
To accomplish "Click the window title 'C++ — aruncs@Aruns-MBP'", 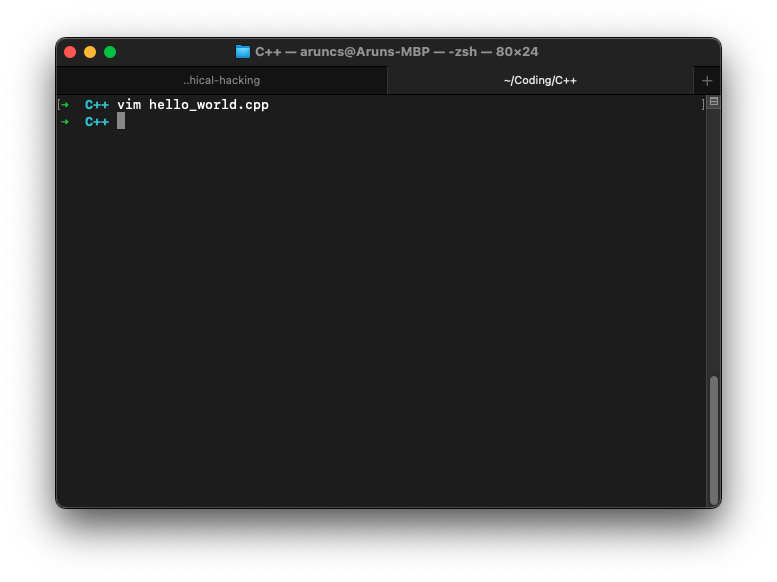I will [342, 52].
